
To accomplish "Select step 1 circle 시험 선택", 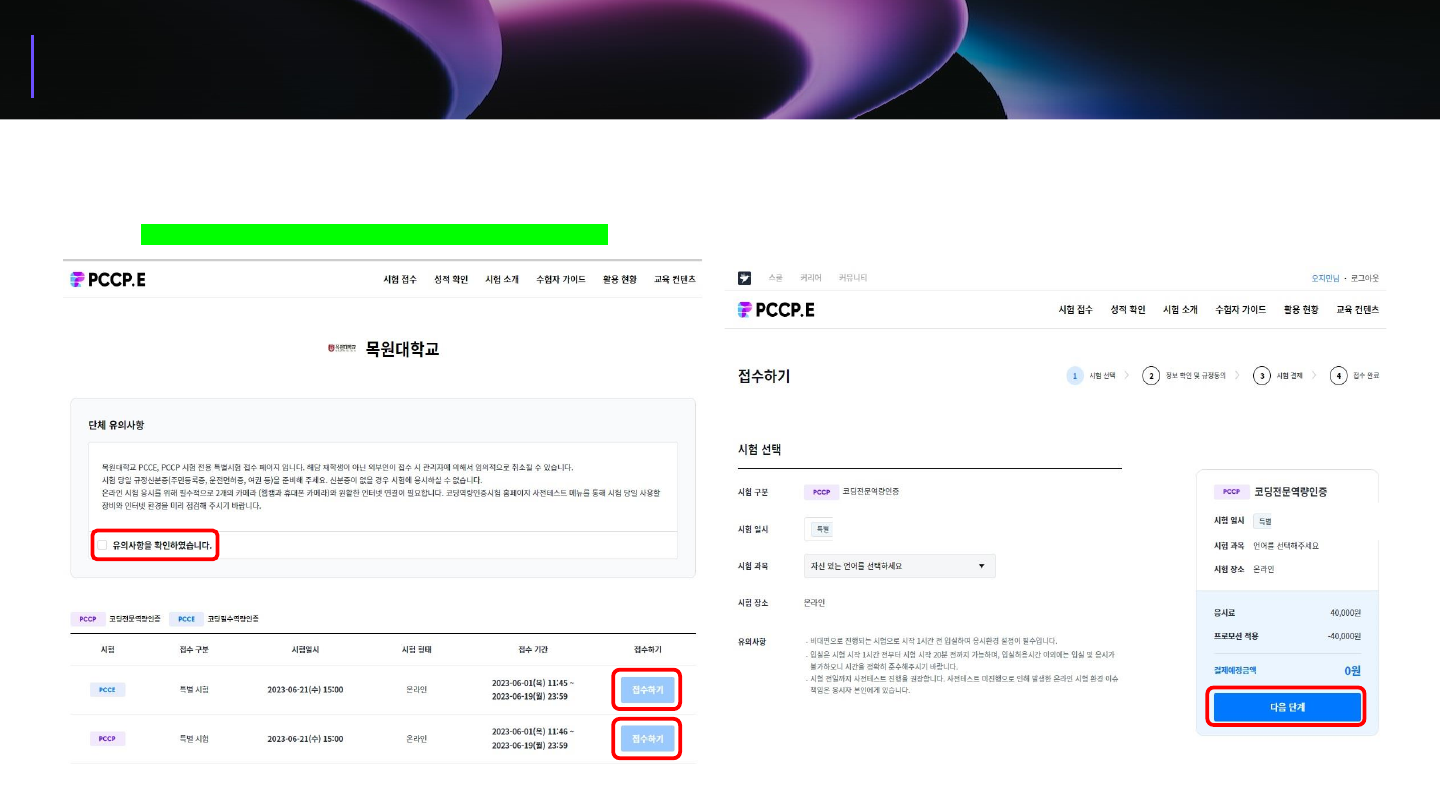I will 1075,376.
